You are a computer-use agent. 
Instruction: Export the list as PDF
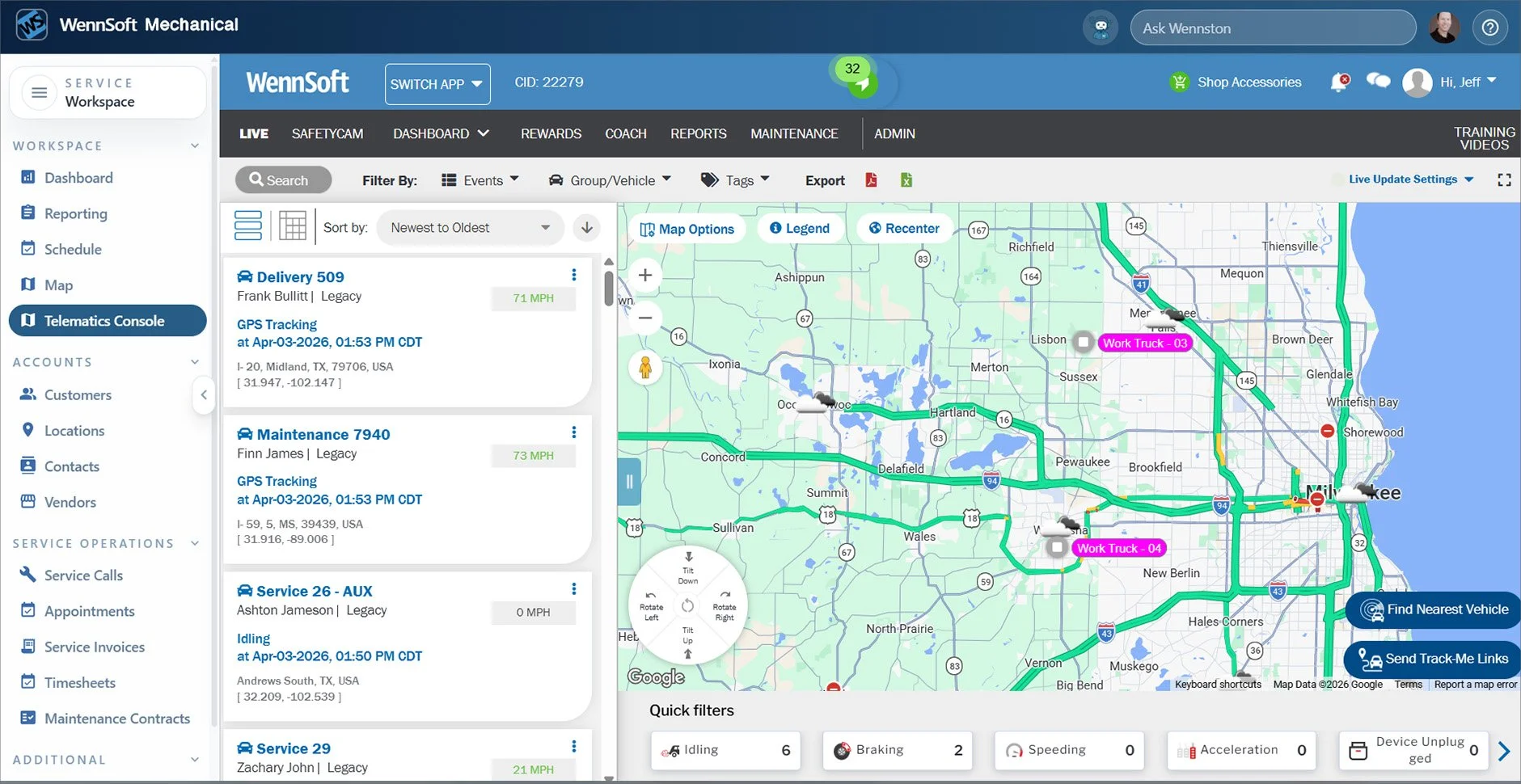(871, 180)
